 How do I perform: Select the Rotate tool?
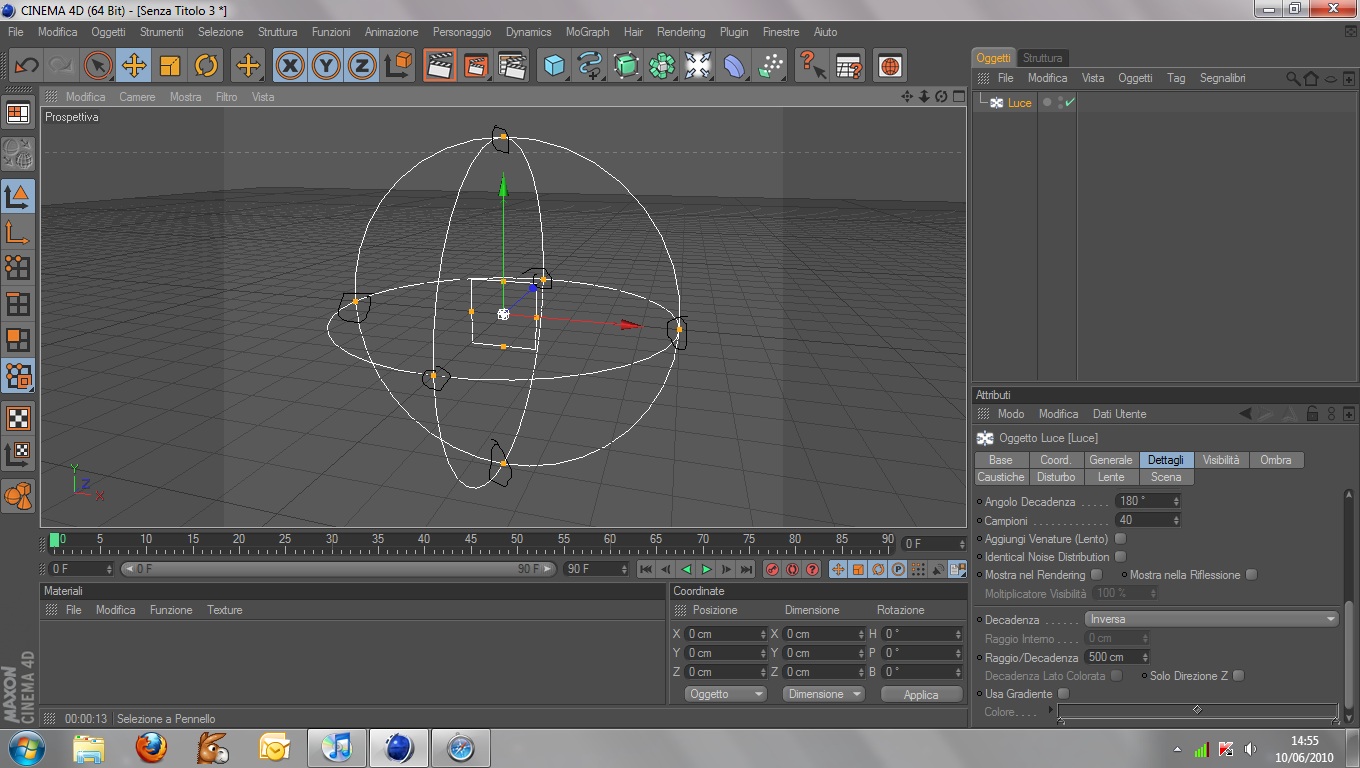pyautogui.click(x=206, y=66)
